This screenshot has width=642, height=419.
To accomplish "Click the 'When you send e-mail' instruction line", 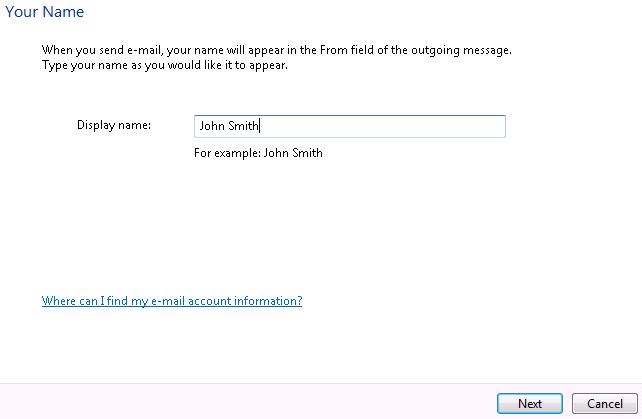I will click(x=277, y=50).
